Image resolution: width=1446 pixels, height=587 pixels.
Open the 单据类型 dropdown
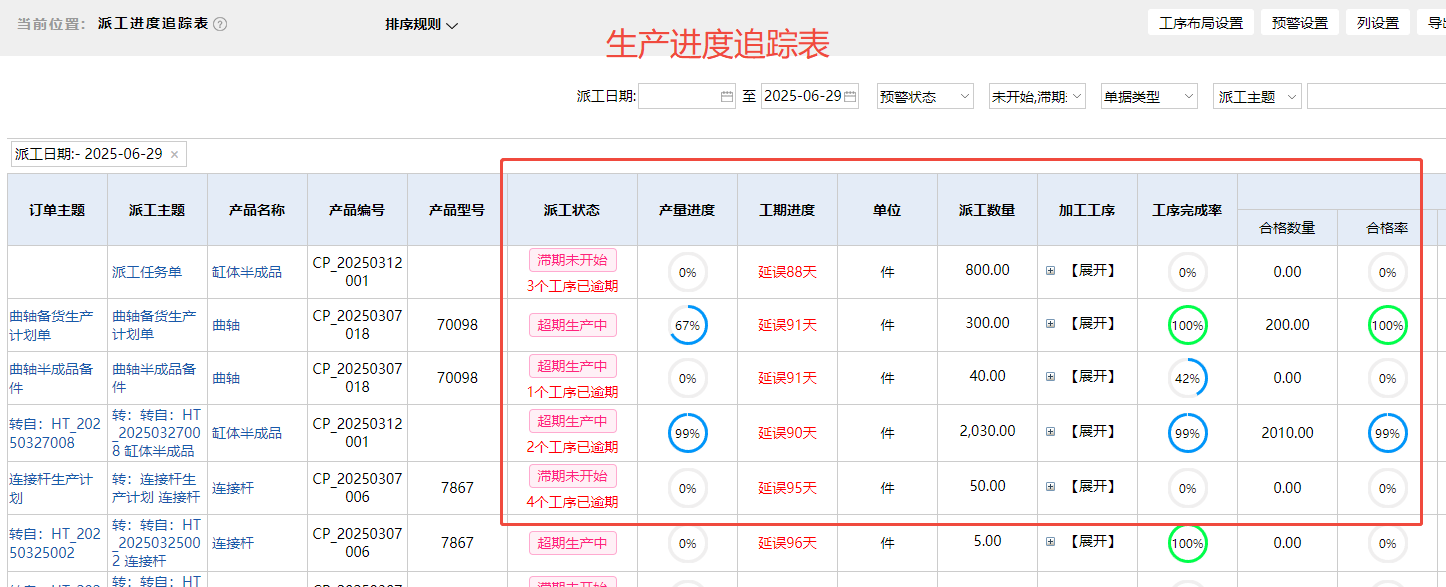[1149, 96]
